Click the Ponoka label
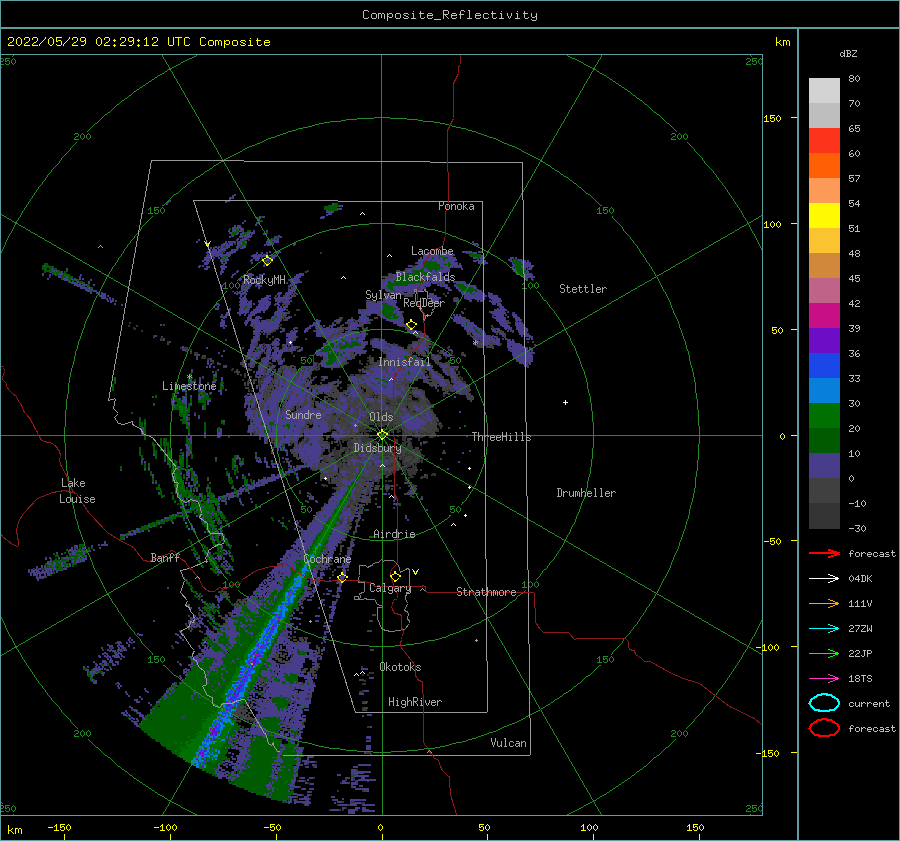900x841 pixels. 456,206
